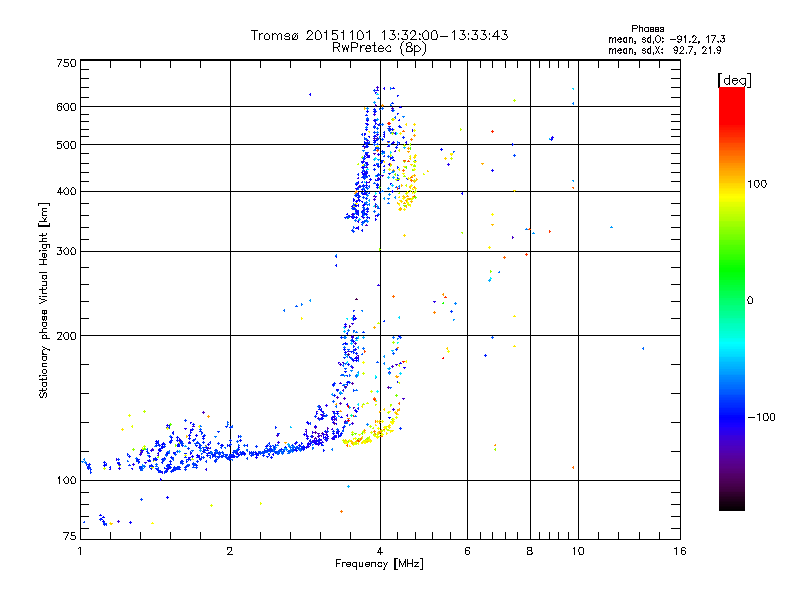Click the y-axis tick label '200'
The height and width of the screenshot is (600, 800).
click(66, 336)
